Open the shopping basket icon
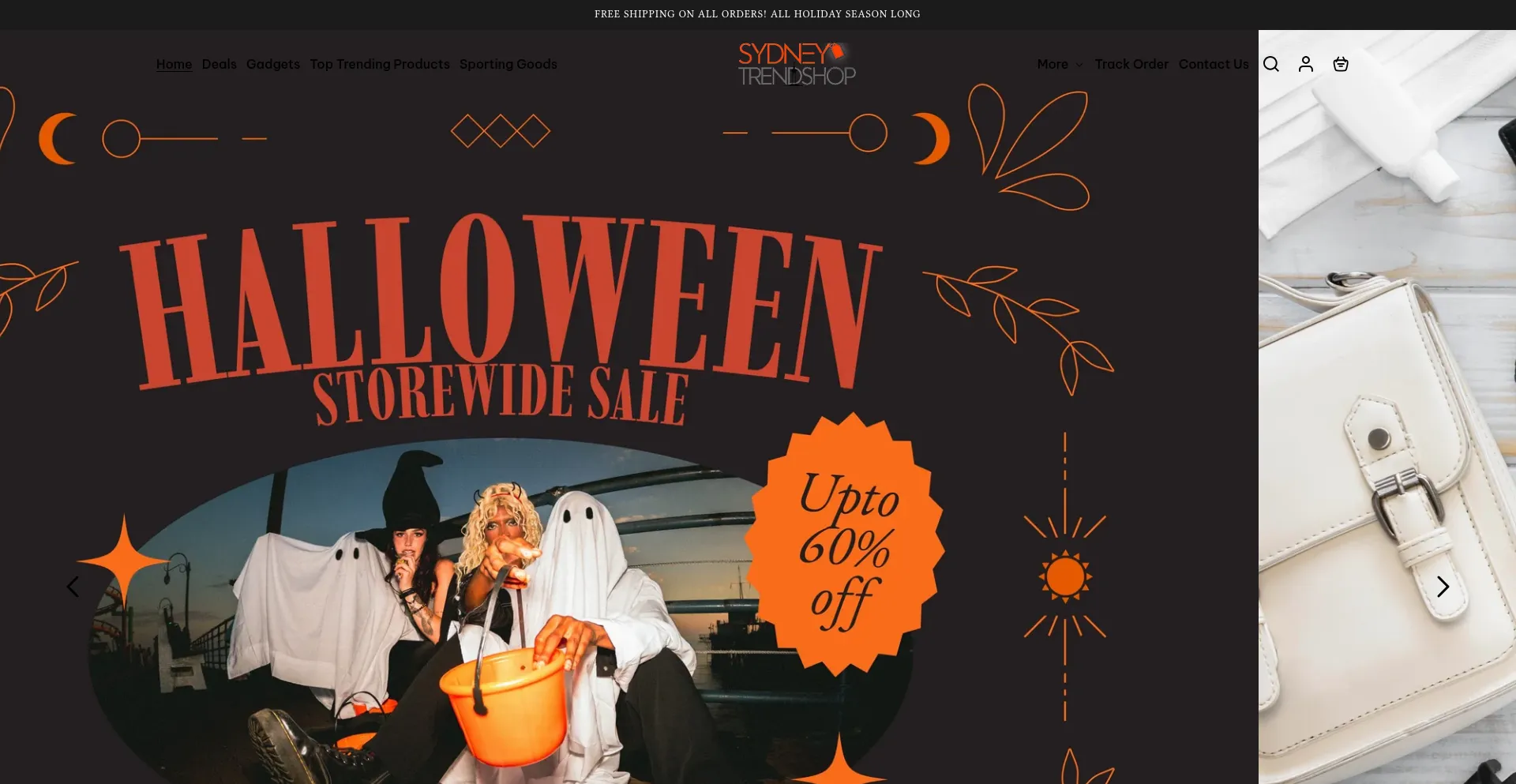Image resolution: width=1516 pixels, height=784 pixels. (x=1340, y=64)
